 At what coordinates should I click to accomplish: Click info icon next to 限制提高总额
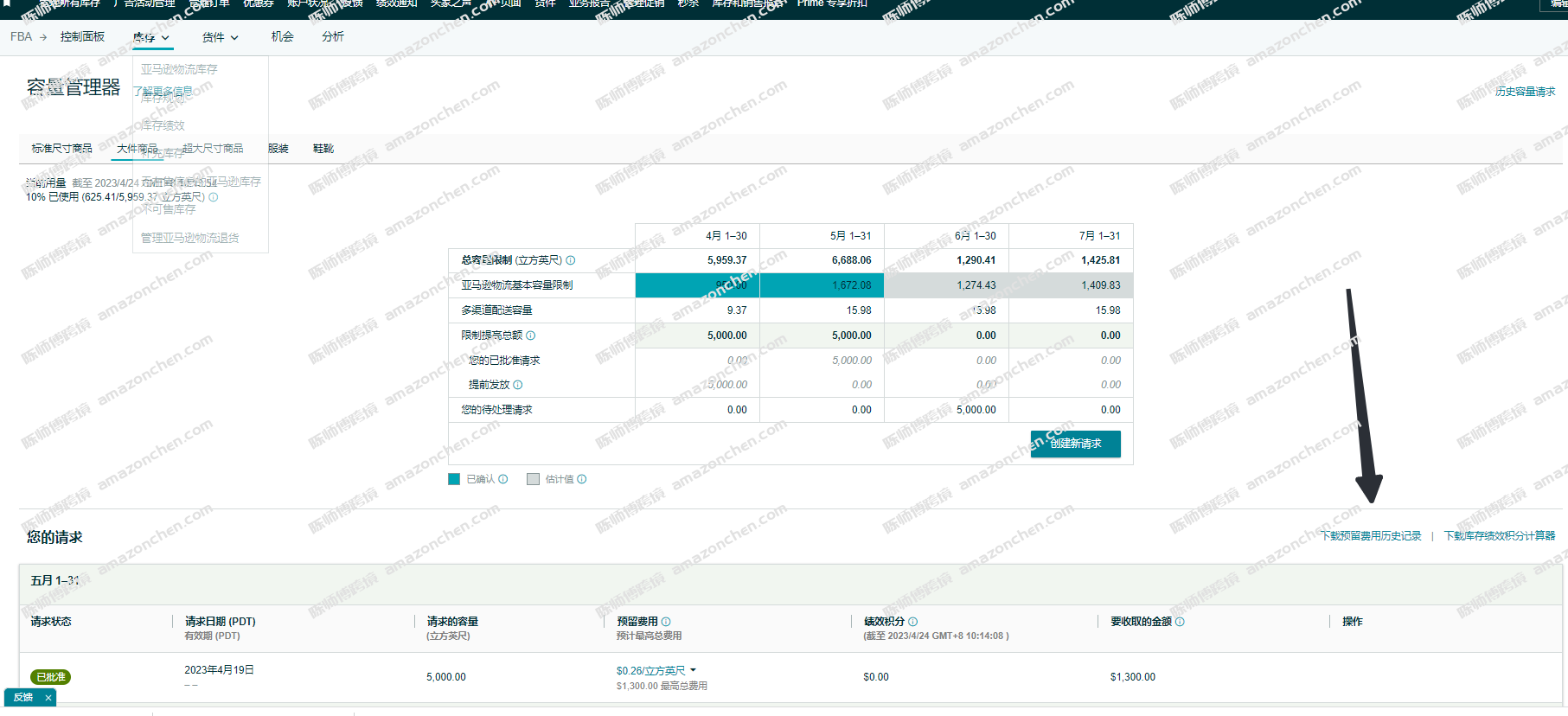click(531, 336)
